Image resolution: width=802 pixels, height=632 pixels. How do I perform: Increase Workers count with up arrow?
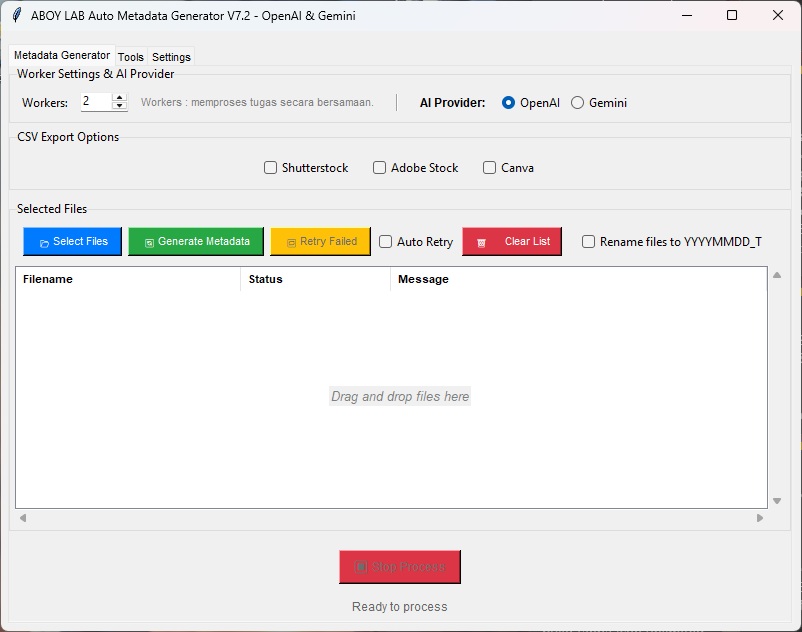coord(120,98)
